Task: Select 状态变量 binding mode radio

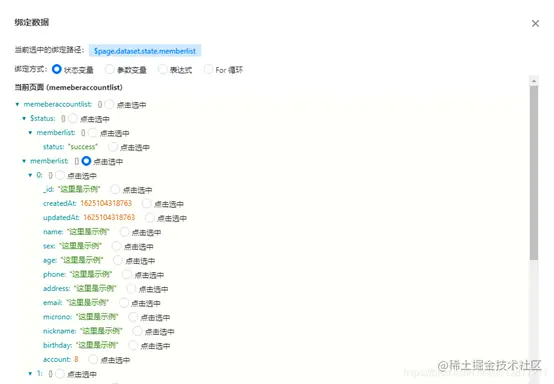Action: coord(57,69)
